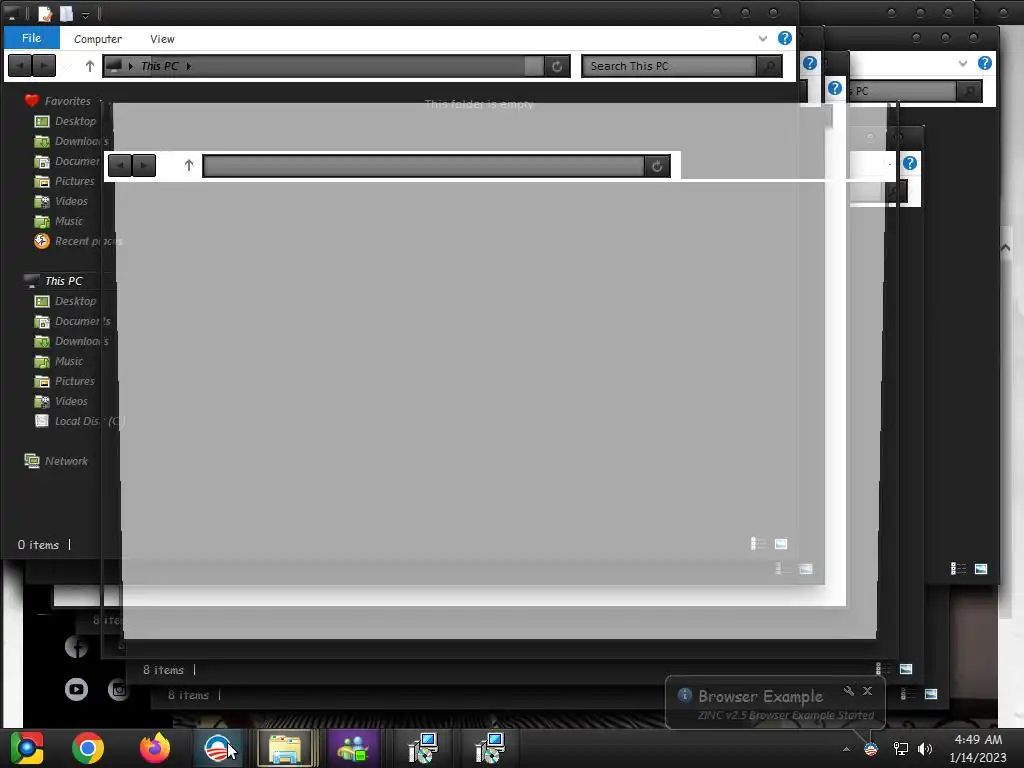Open File Explorer from the taskbar
Viewport: 1024px width, 768px height.
pos(285,748)
